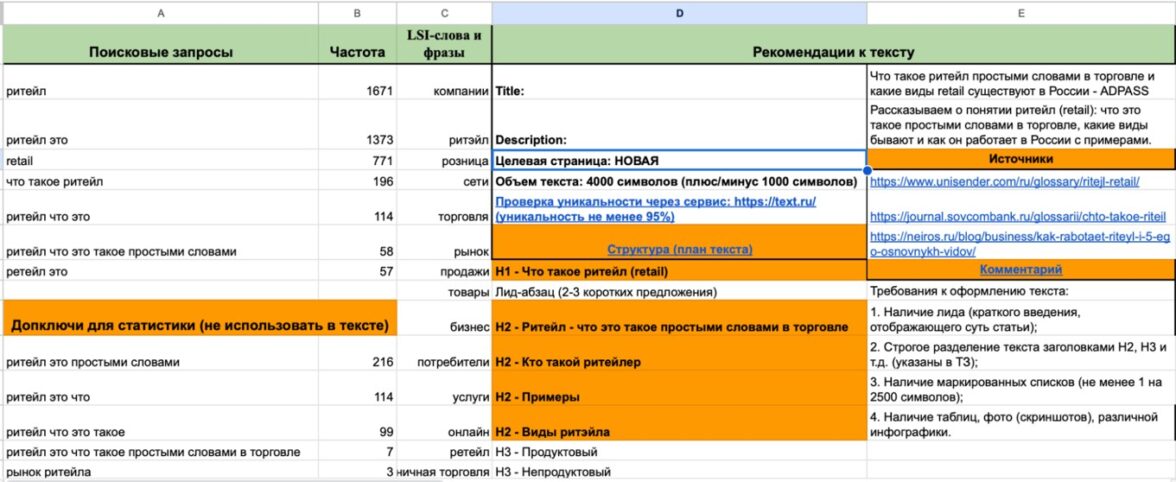The height and width of the screenshot is (482, 1176).
Task: Select the 'H2 - Примеры' cell
Action: (x=680, y=388)
